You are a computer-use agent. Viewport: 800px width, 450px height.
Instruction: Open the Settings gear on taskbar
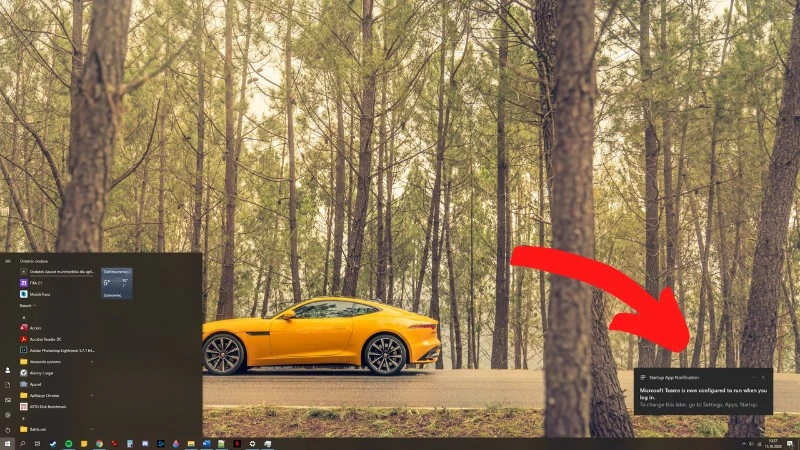click(252, 444)
